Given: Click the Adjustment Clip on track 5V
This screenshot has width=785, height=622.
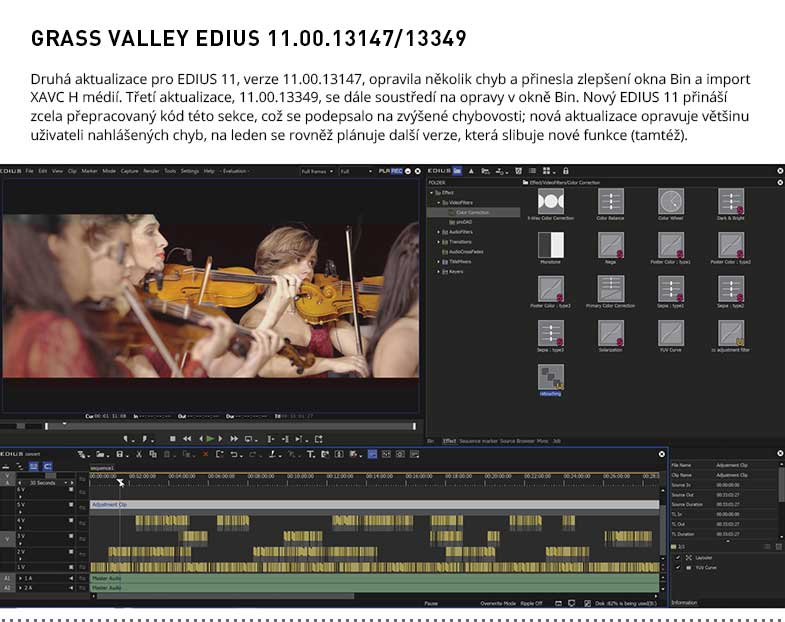Looking at the screenshot, I should pyautogui.click(x=374, y=505).
